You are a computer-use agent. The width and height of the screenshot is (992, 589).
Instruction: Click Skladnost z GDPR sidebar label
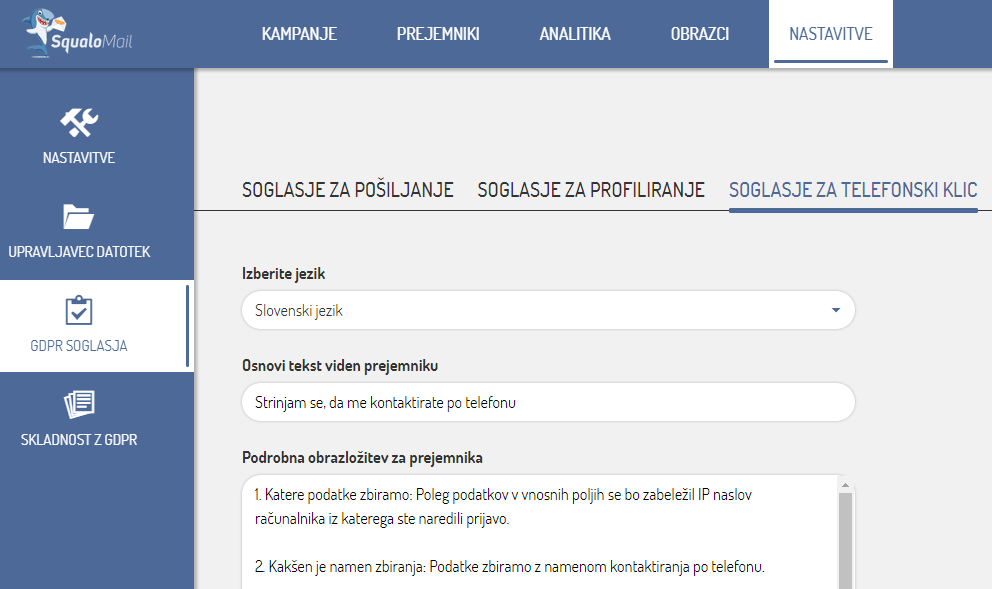pyautogui.click(x=79, y=440)
